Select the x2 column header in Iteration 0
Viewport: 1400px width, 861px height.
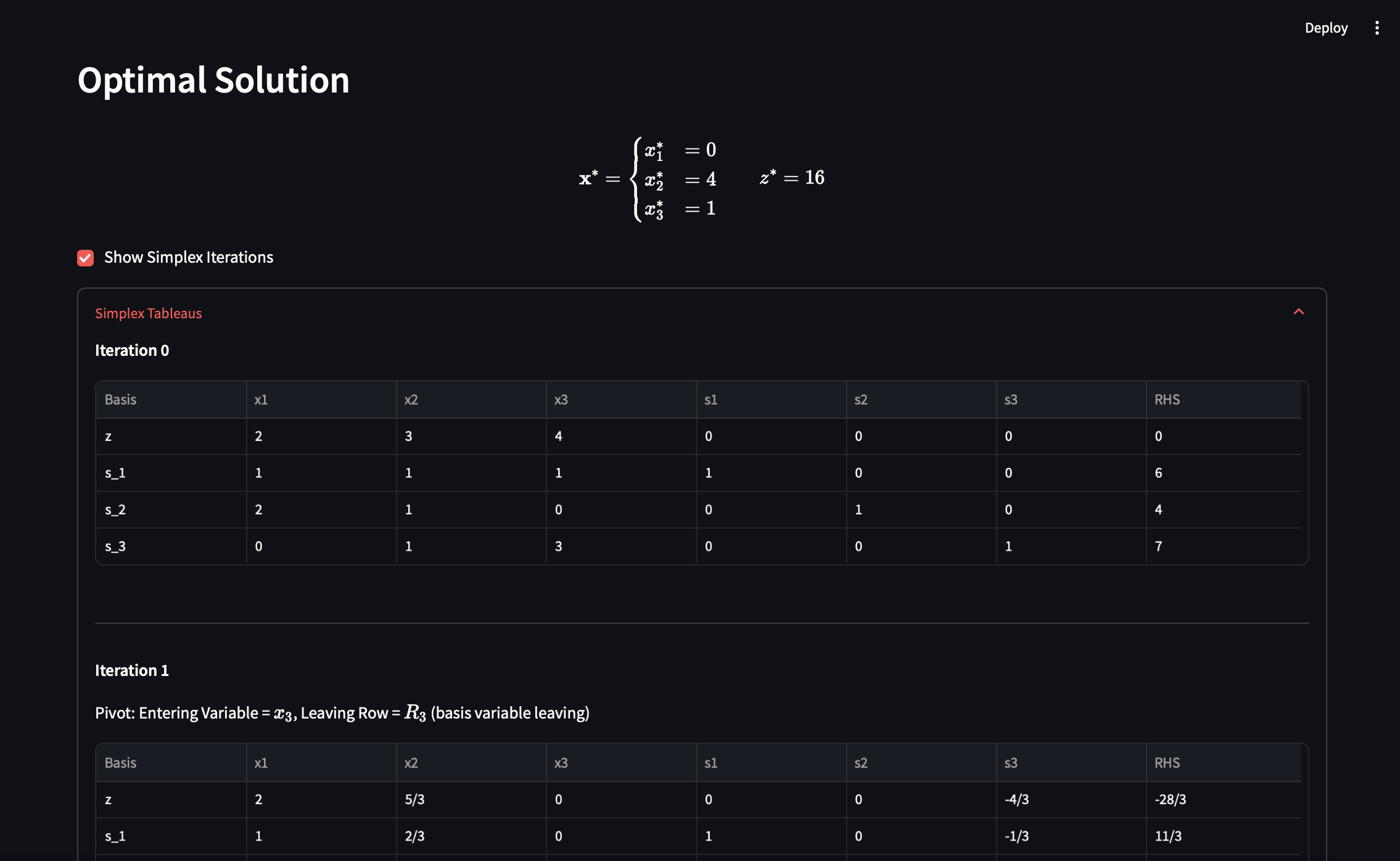tap(411, 399)
